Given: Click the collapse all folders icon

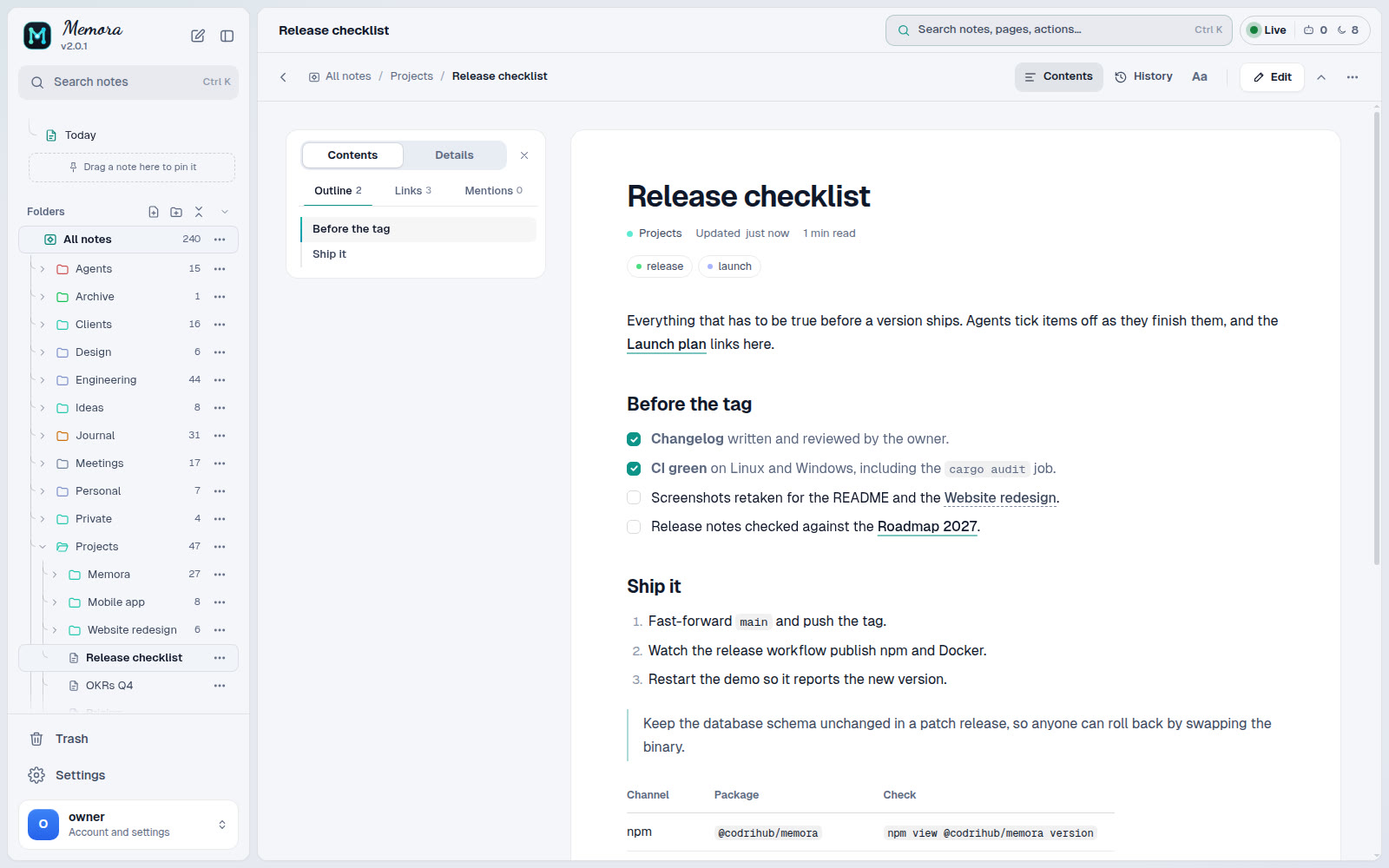Looking at the screenshot, I should 199,212.
